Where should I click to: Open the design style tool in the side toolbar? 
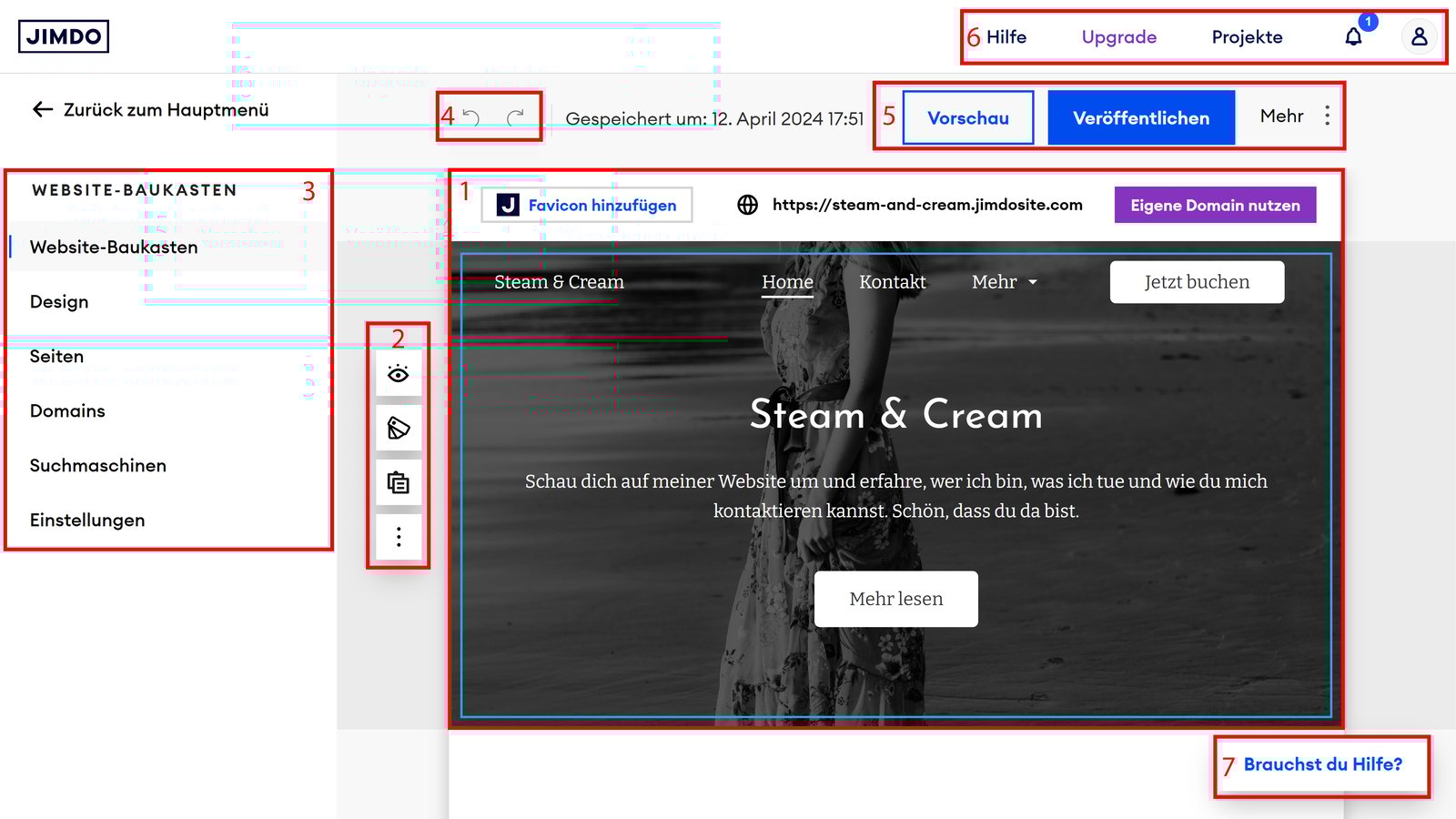pos(398,428)
